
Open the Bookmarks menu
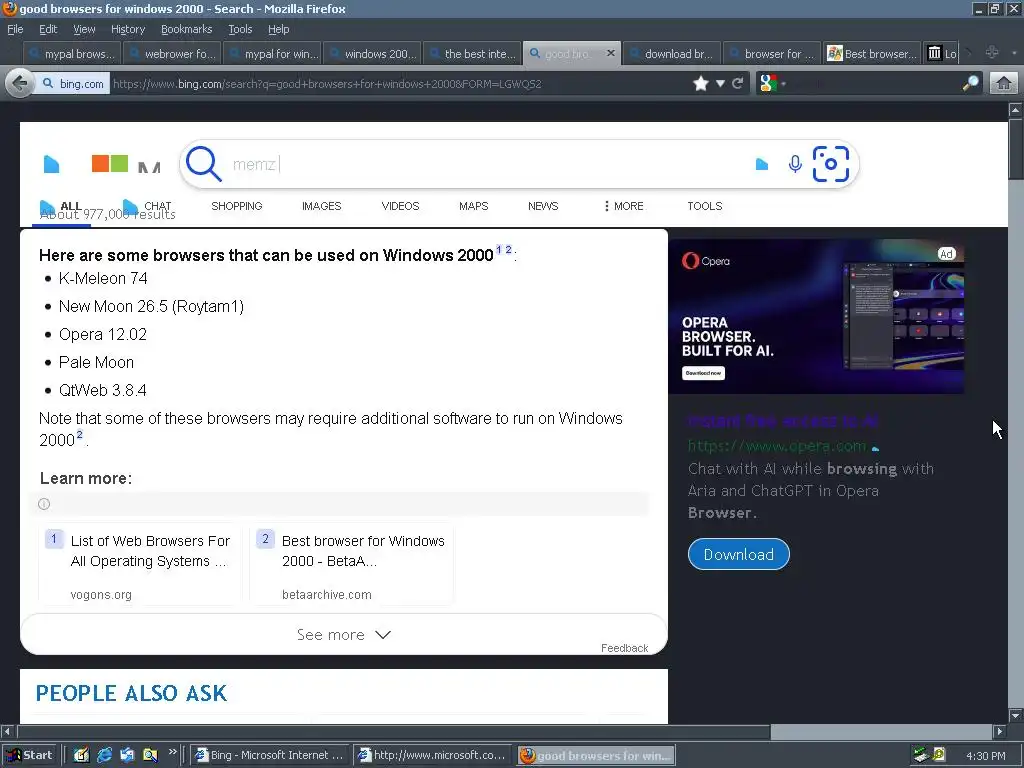[186, 29]
